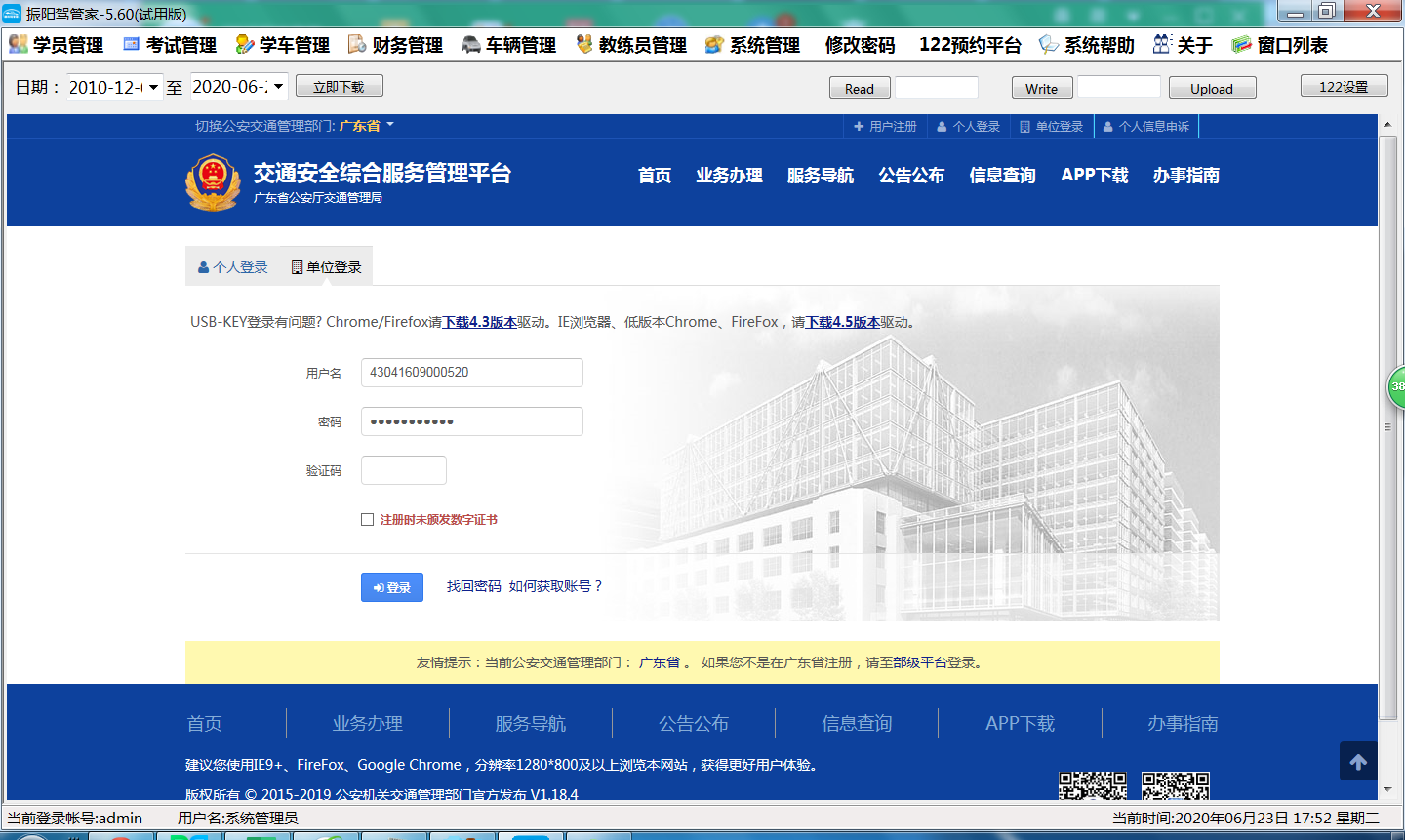Viewport: 1405px width, 840px height.
Task: Open the 学员管理 toolbar icon
Action: (x=19, y=44)
